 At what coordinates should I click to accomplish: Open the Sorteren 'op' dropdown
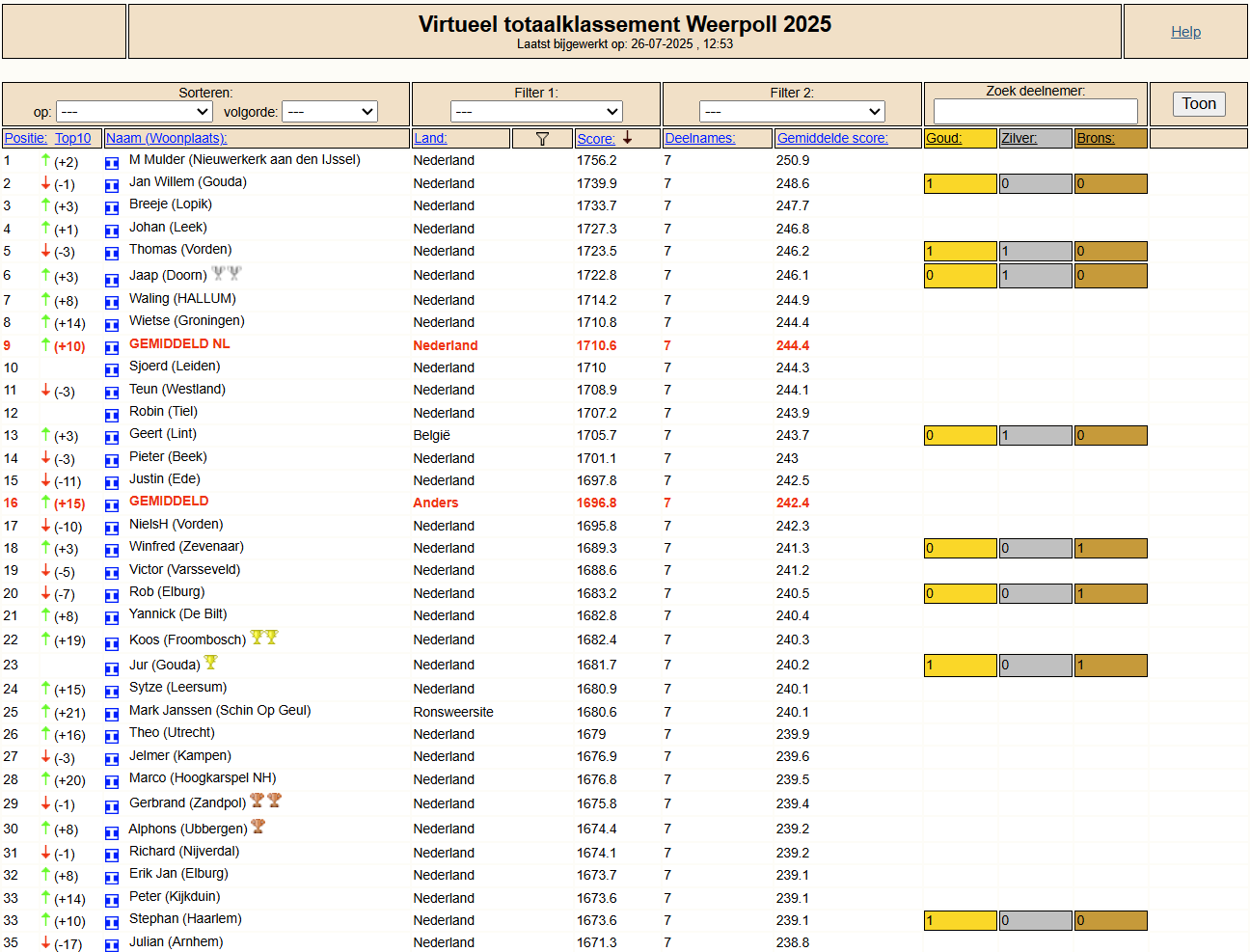tap(134, 112)
